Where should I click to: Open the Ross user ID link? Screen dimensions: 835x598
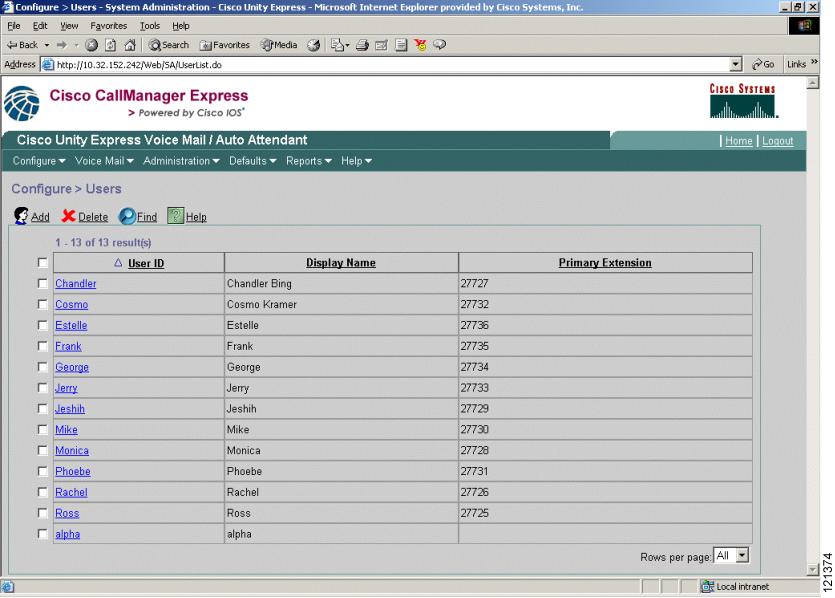tap(67, 513)
